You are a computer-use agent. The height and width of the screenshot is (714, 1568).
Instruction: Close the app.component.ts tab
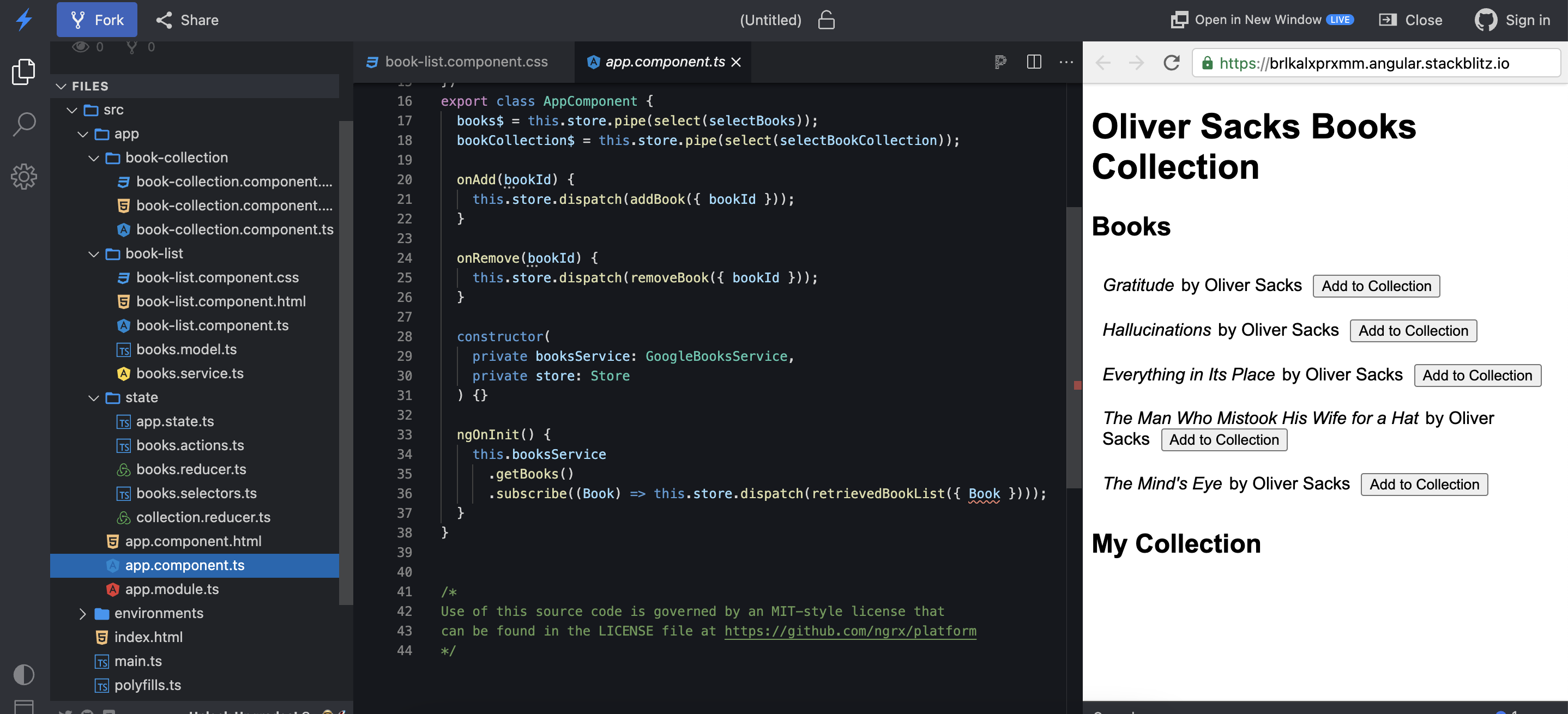[x=736, y=62]
